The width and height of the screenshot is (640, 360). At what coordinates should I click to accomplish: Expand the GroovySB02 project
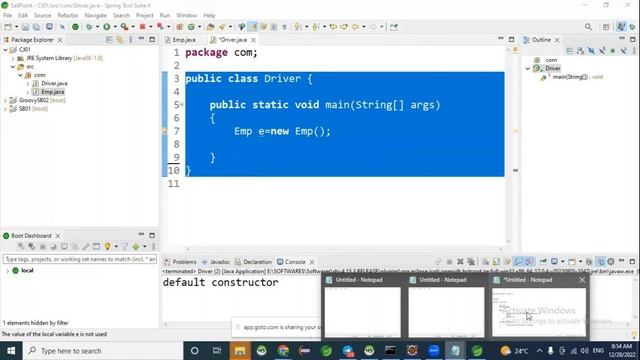5,100
